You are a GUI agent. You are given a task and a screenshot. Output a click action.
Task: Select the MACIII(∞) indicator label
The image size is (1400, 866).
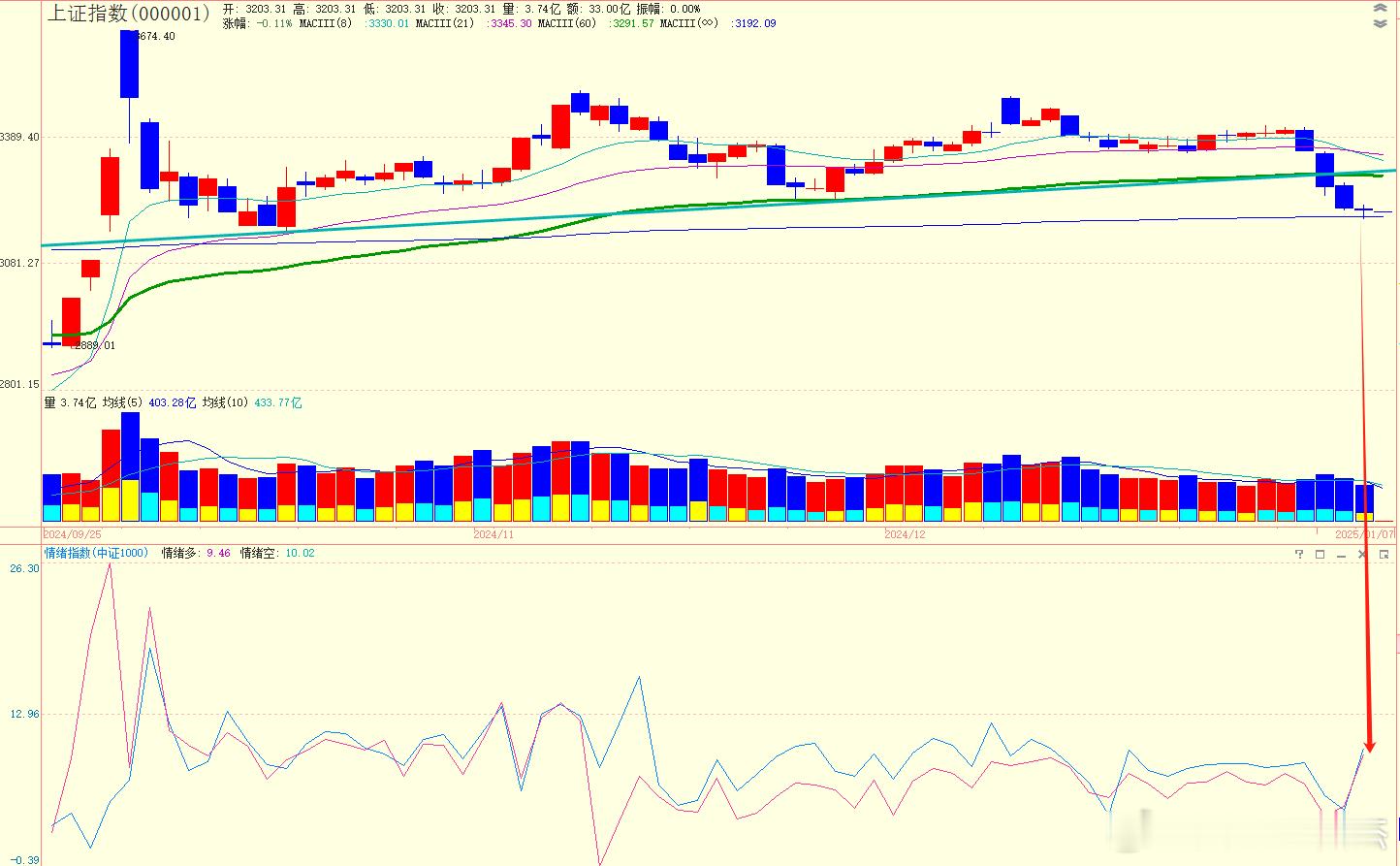click(x=689, y=23)
